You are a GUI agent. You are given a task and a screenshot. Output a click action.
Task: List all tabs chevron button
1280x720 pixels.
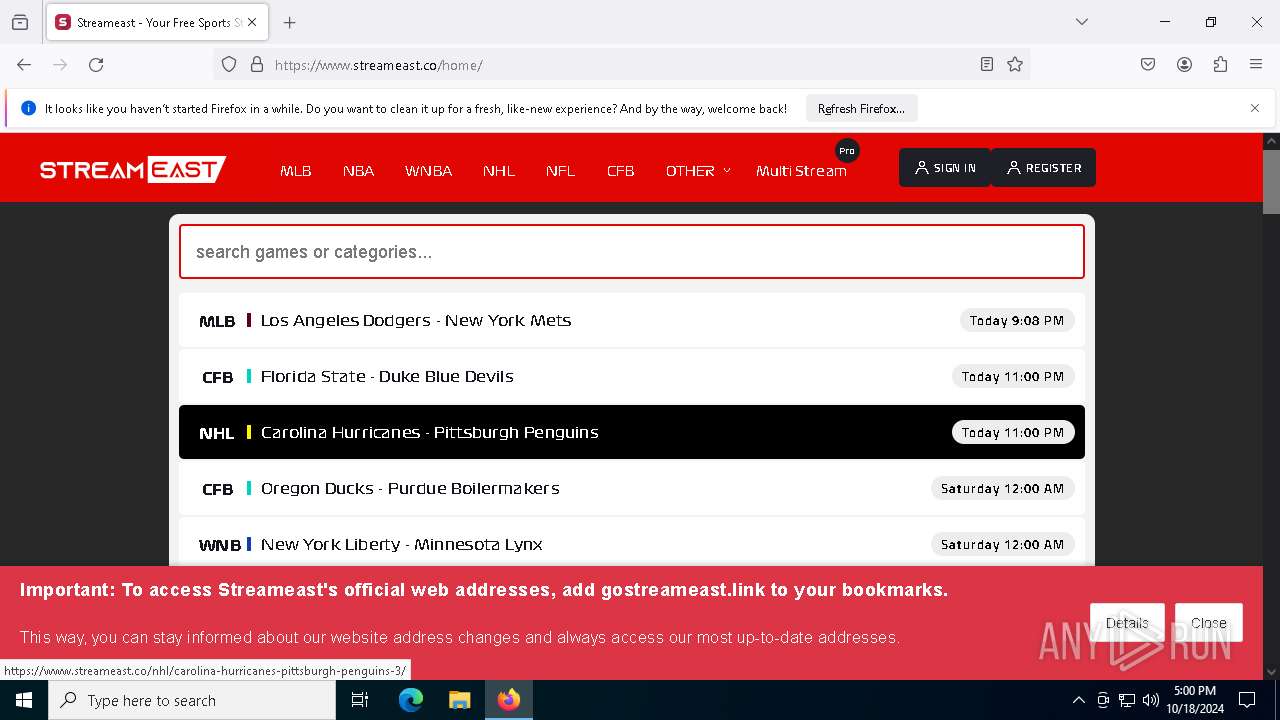(x=1081, y=22)
